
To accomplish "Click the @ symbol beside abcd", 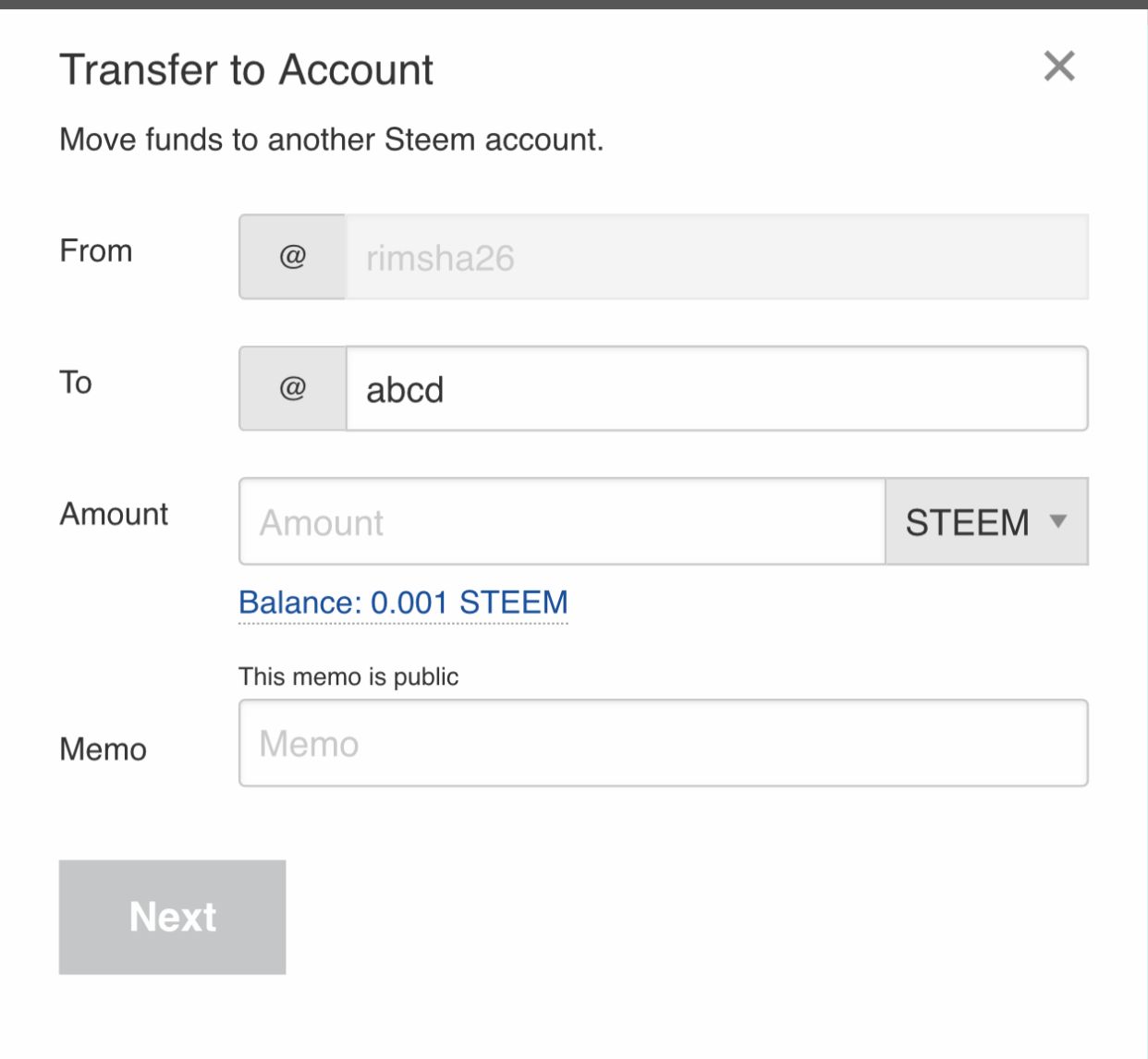I will click(292, 388).
